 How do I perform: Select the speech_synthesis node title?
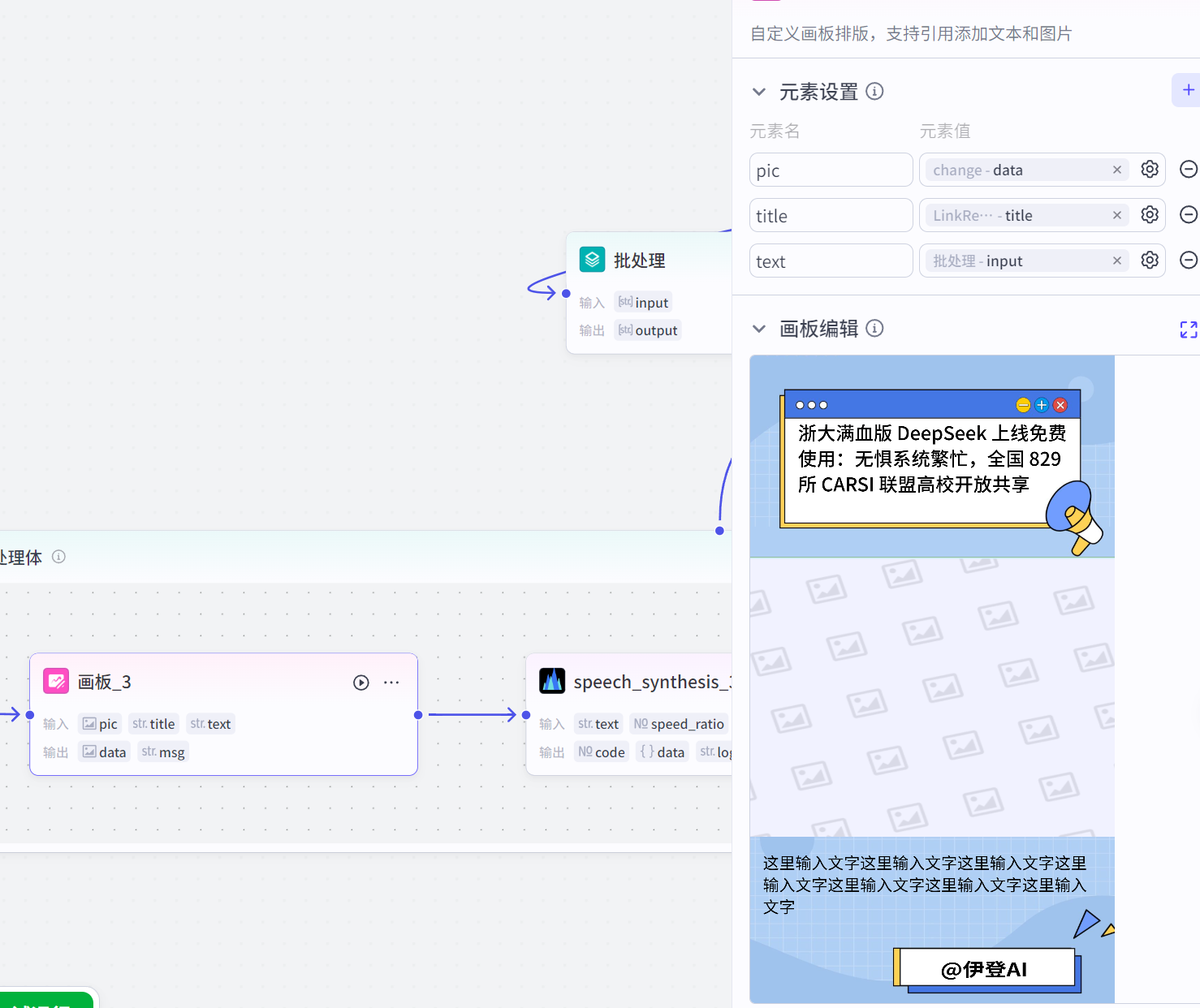click(653, 683)
